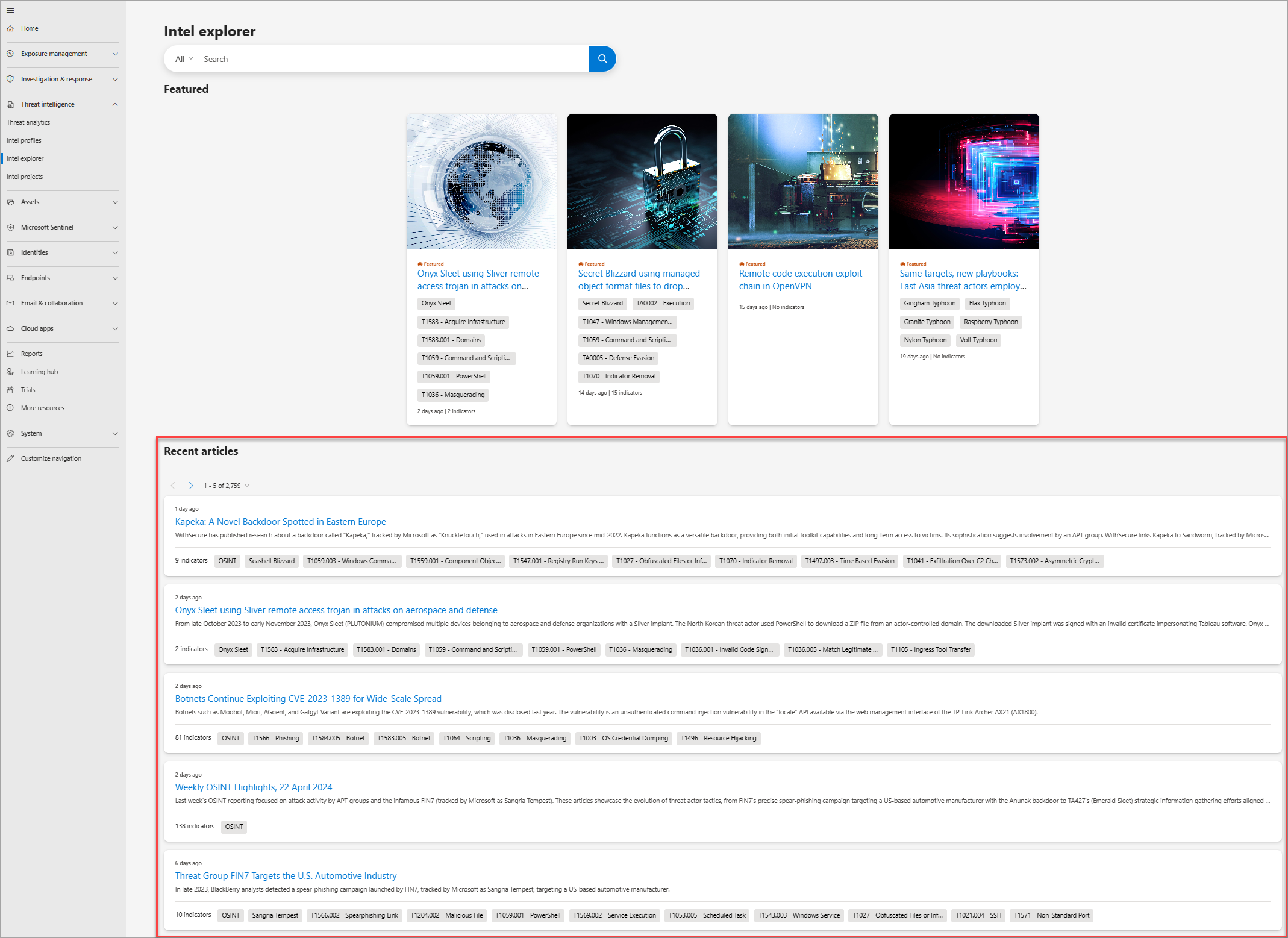Click the Volt Typhoon tag
Viewport: 1288px width, 938px height.
pos(978,340)
